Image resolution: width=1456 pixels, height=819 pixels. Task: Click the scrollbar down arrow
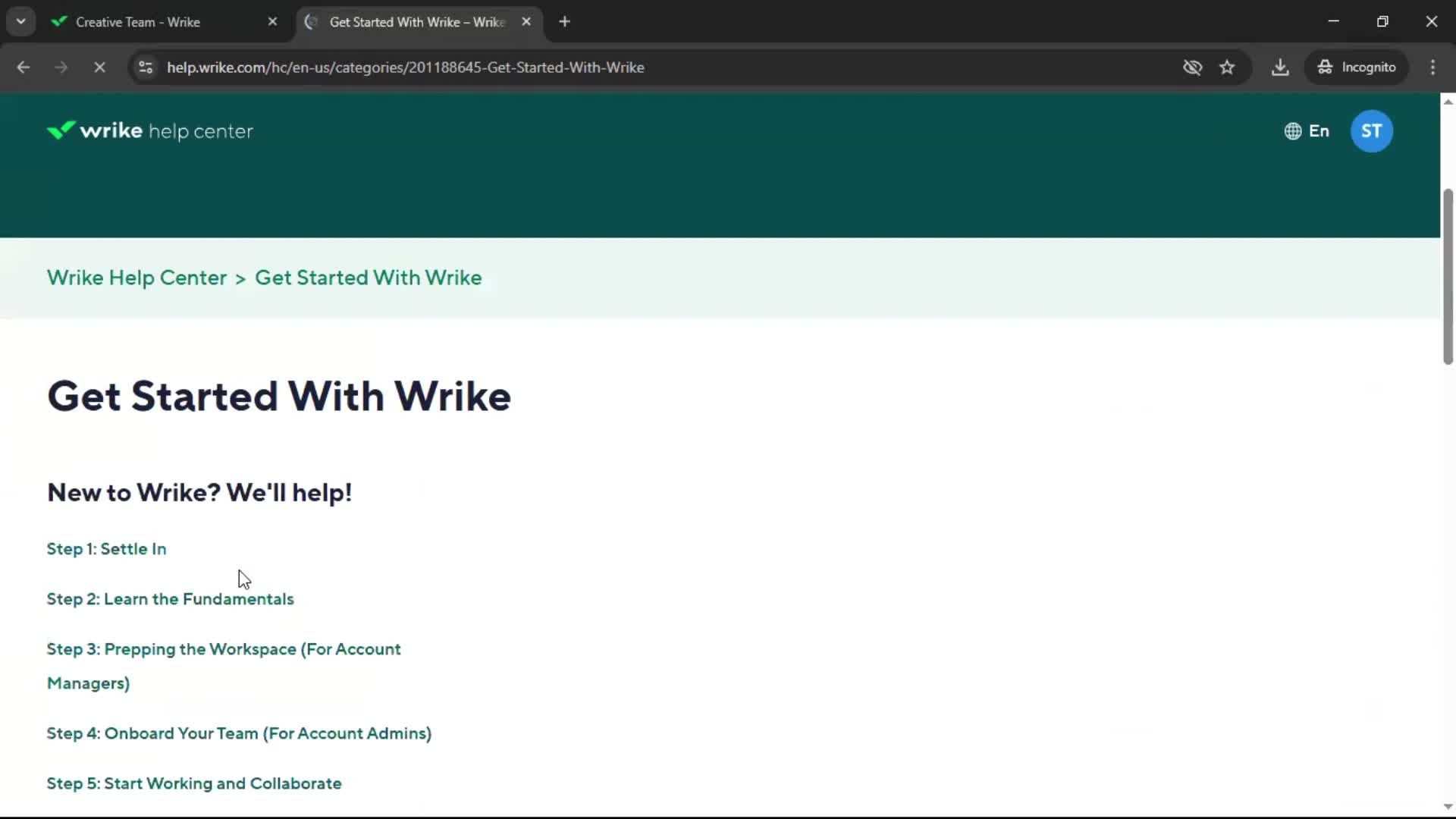pyautogui.click(x=1448, y=807)
